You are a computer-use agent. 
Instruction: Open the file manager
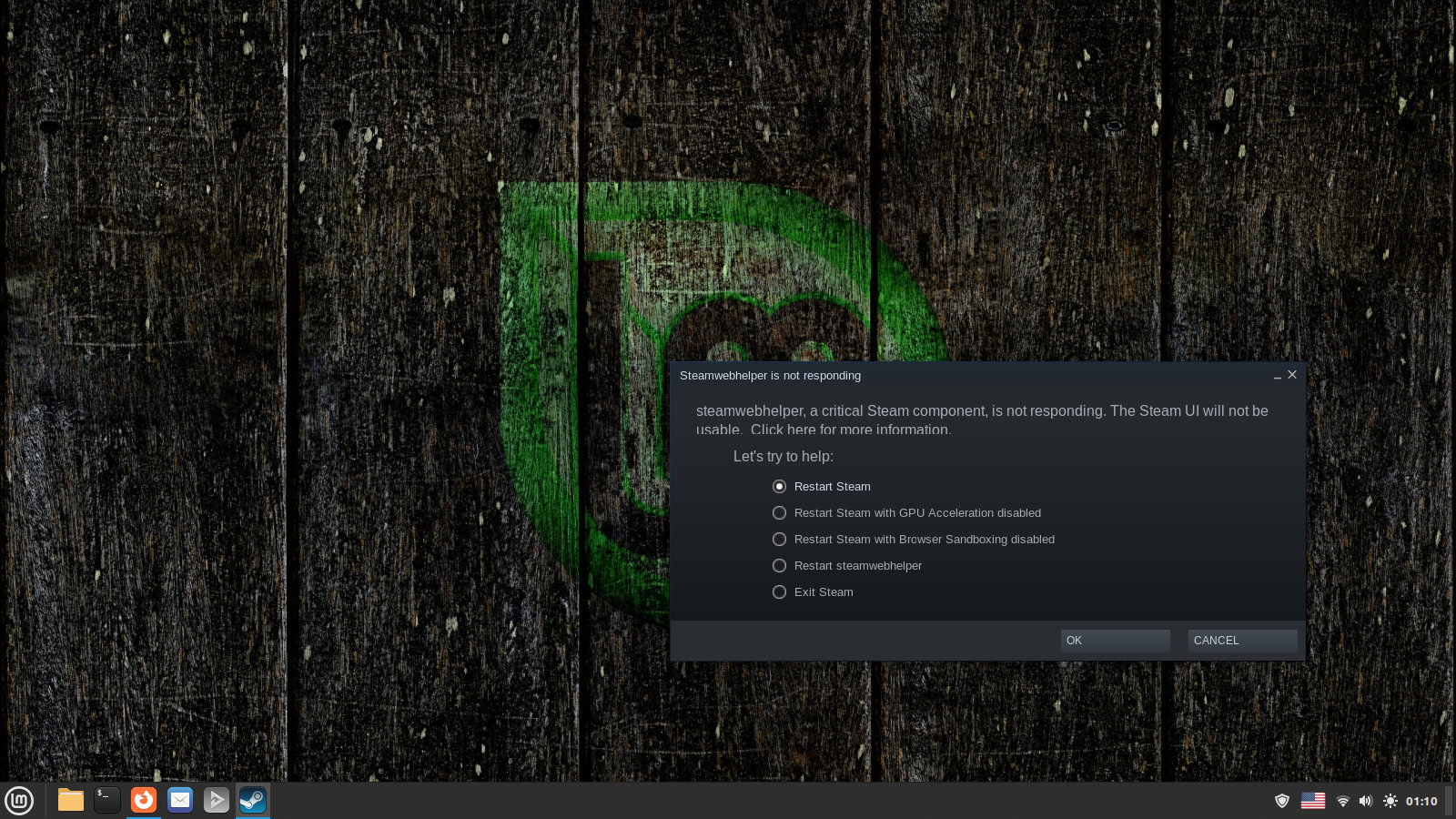tap(70, 800)
